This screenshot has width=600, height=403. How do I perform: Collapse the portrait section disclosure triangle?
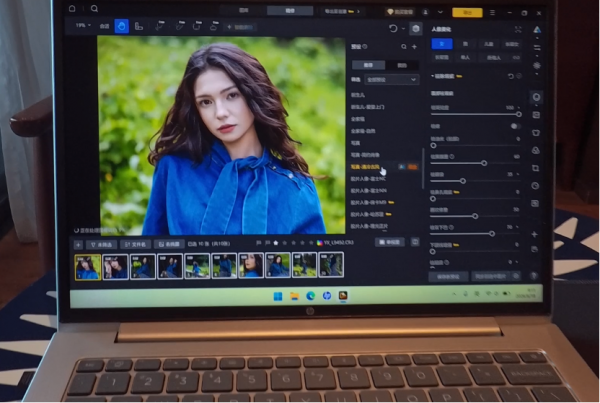[432, 76]
